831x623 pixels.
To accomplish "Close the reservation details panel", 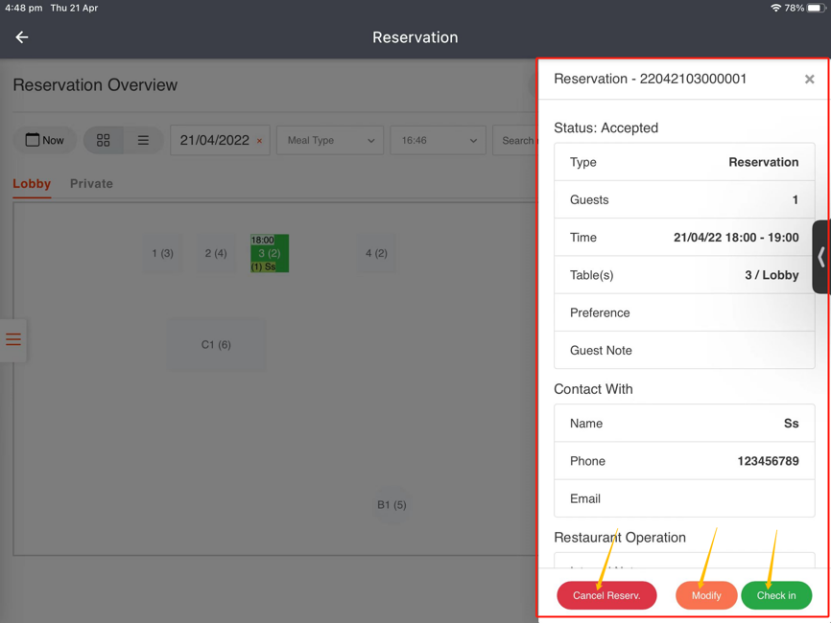I will pos(809,80).
